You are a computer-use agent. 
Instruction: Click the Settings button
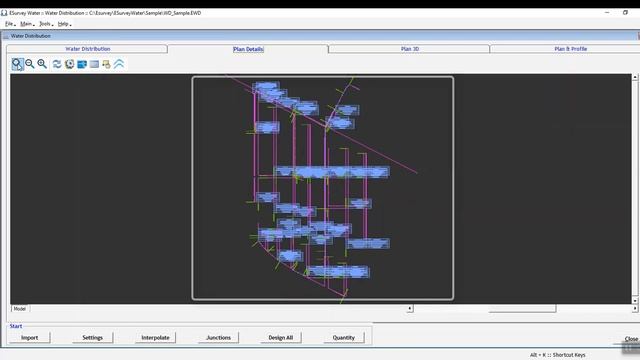pyautogui.click(x=92, y=338)
